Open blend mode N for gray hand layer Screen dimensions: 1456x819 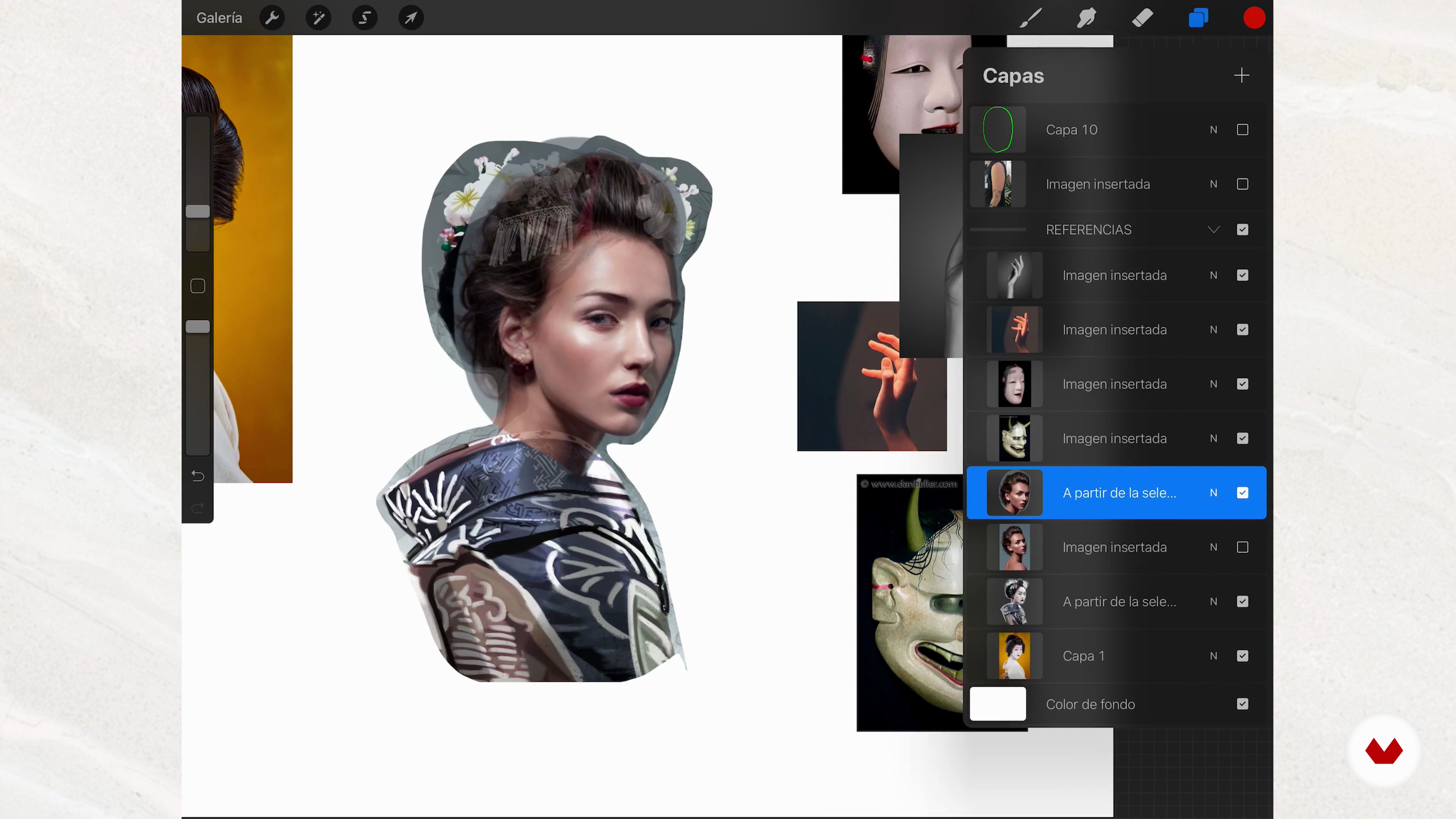pyautogui.click(x=1213, y=275)
